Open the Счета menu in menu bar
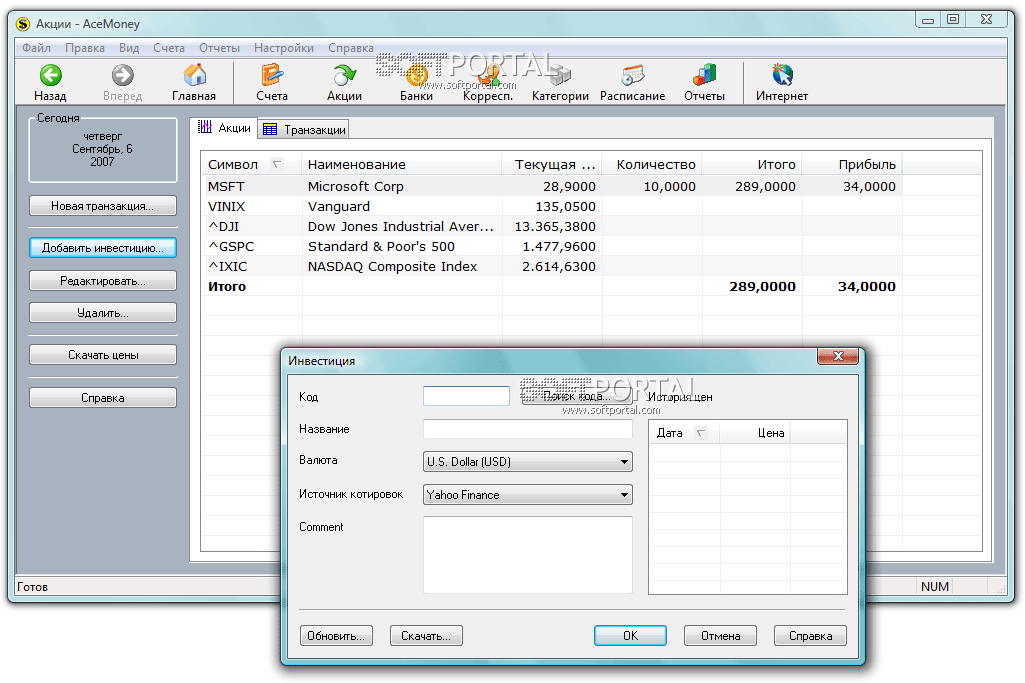The height and width of the screenshot is (683, 1025). pyautogui.click(x=169, y=48)
